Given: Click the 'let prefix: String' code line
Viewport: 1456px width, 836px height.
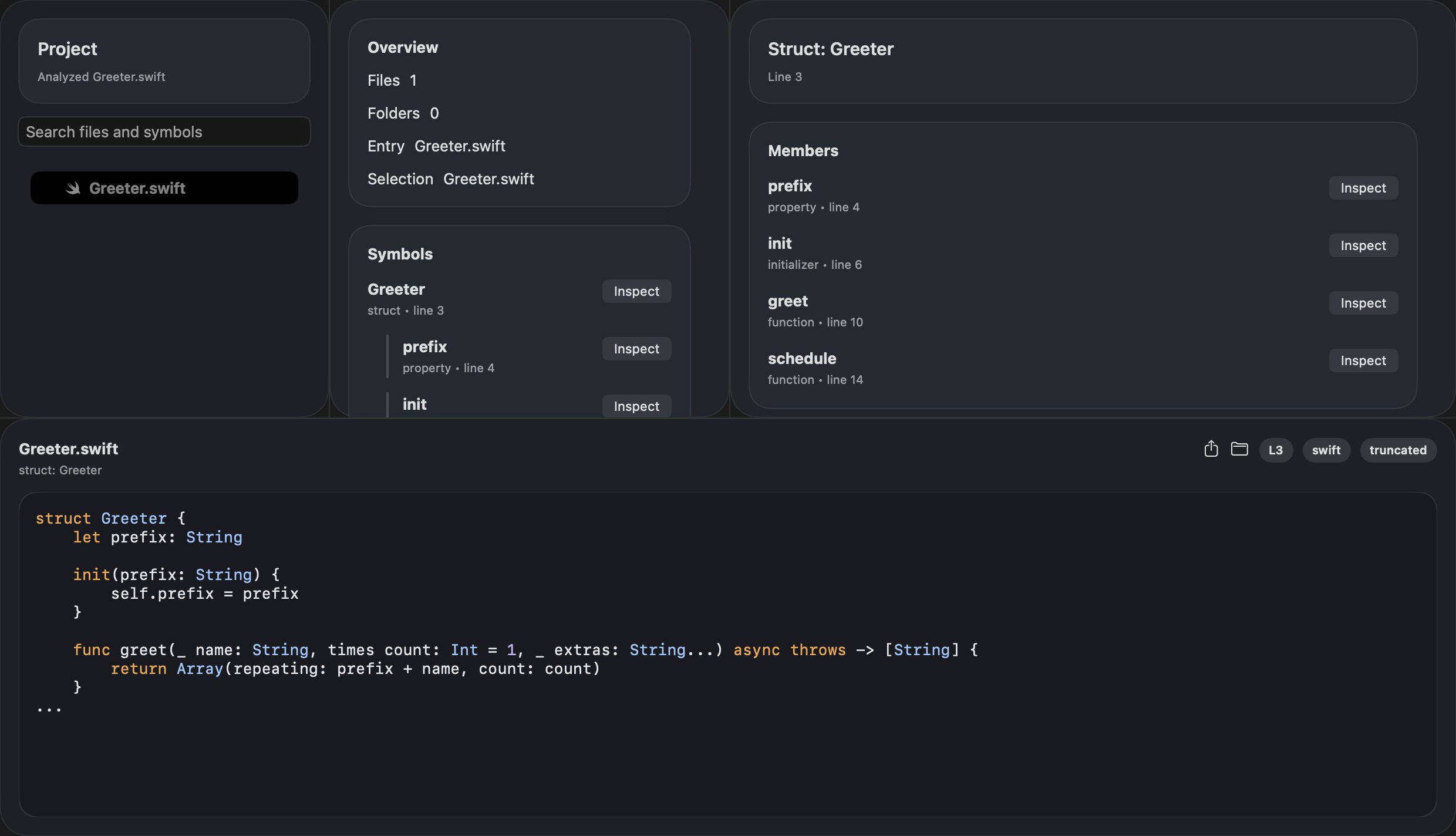Looking at the screenshot, I should tap(158, 537).
